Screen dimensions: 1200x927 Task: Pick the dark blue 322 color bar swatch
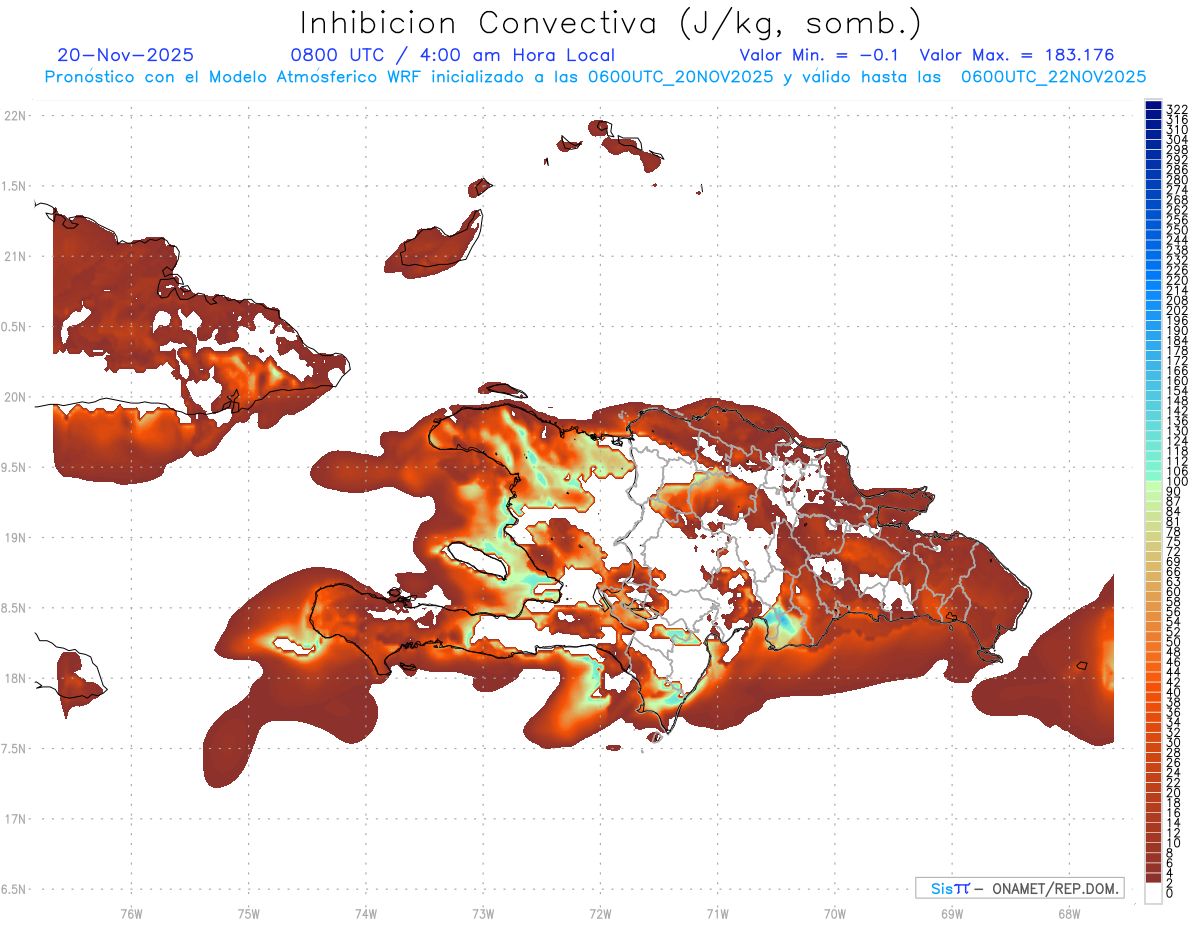tap(1153, 105)
